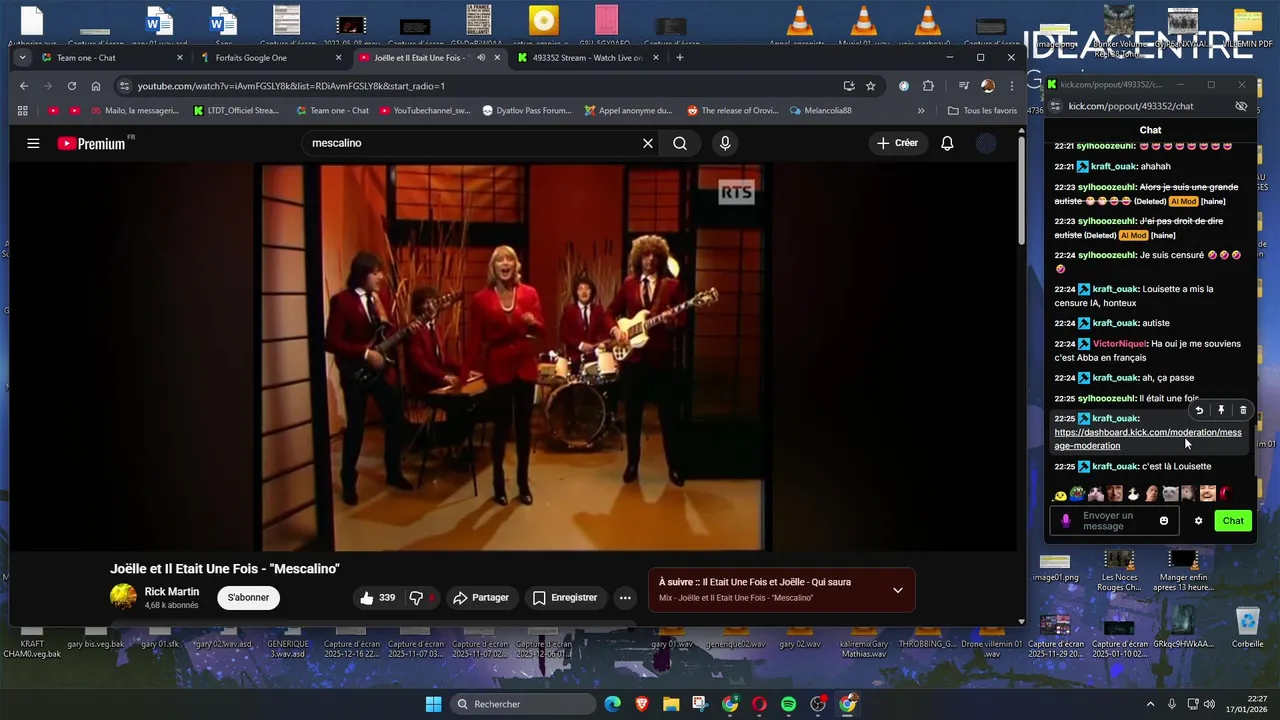Go to the browser home page

point(96,86)
